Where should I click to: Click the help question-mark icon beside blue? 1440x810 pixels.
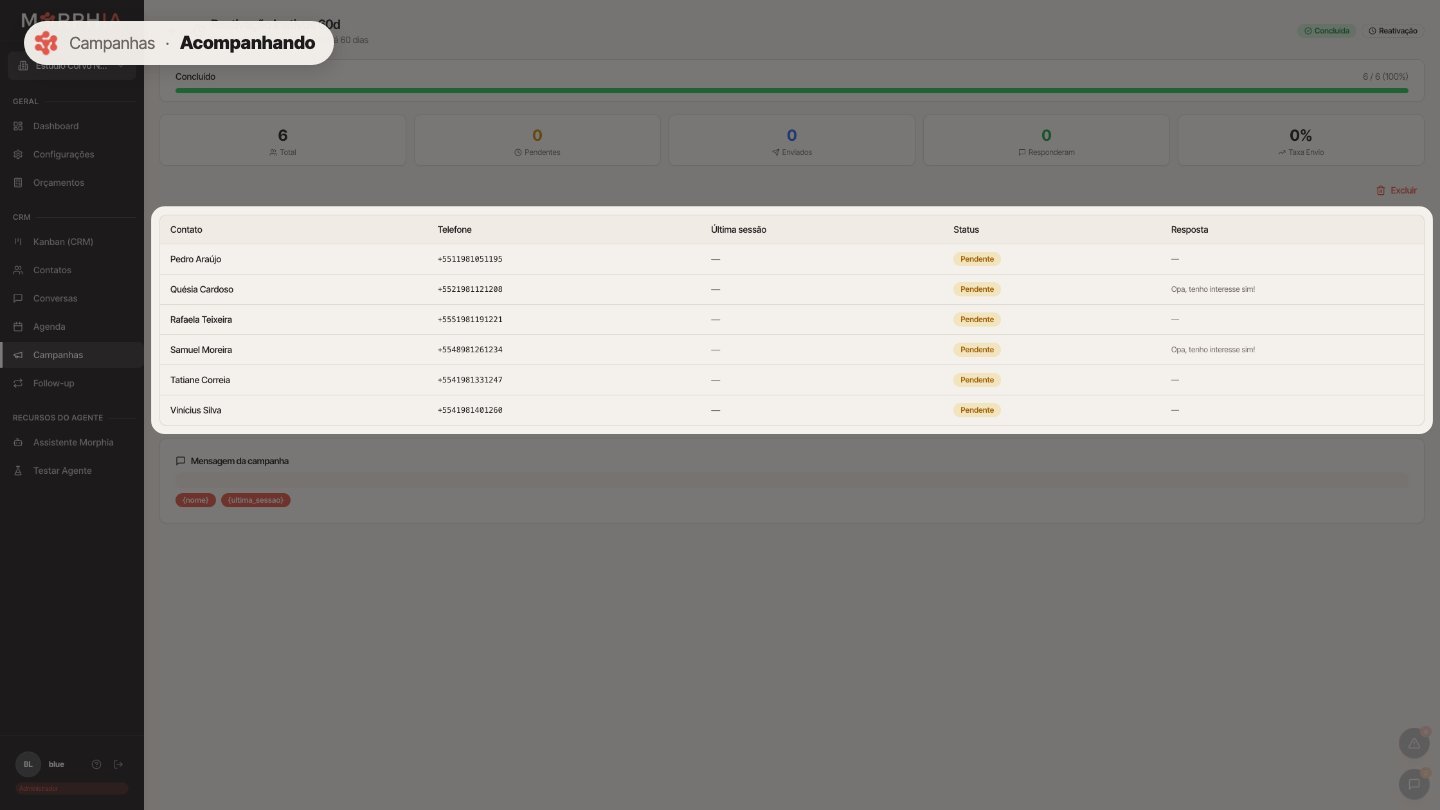point(97,764)
